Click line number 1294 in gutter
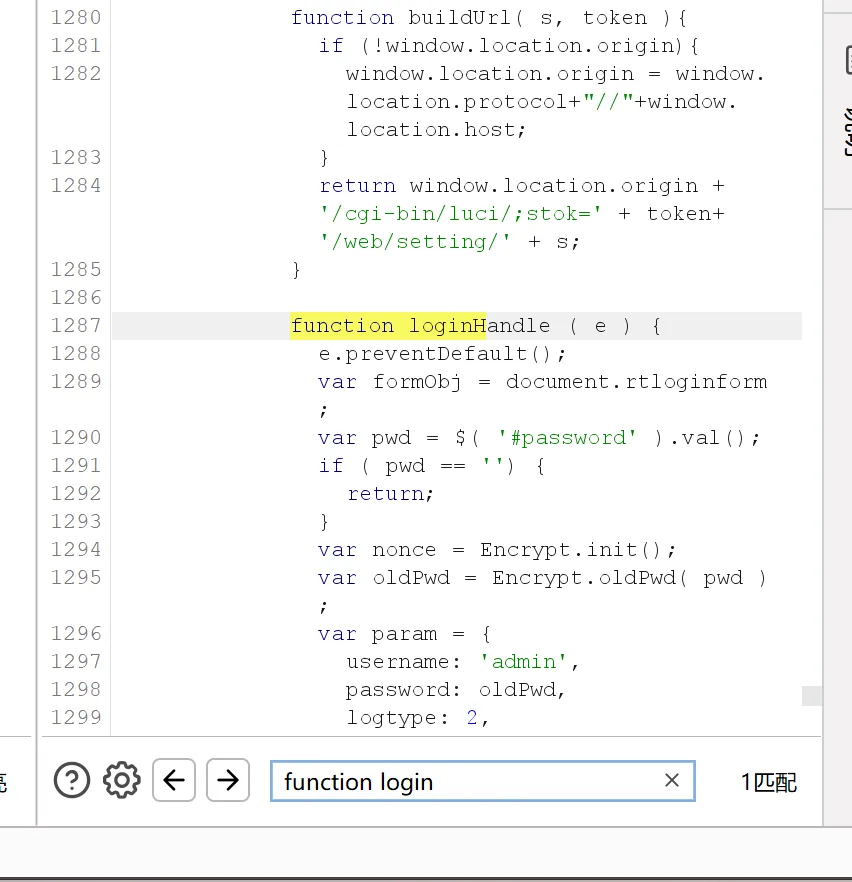 pos(75,549)
